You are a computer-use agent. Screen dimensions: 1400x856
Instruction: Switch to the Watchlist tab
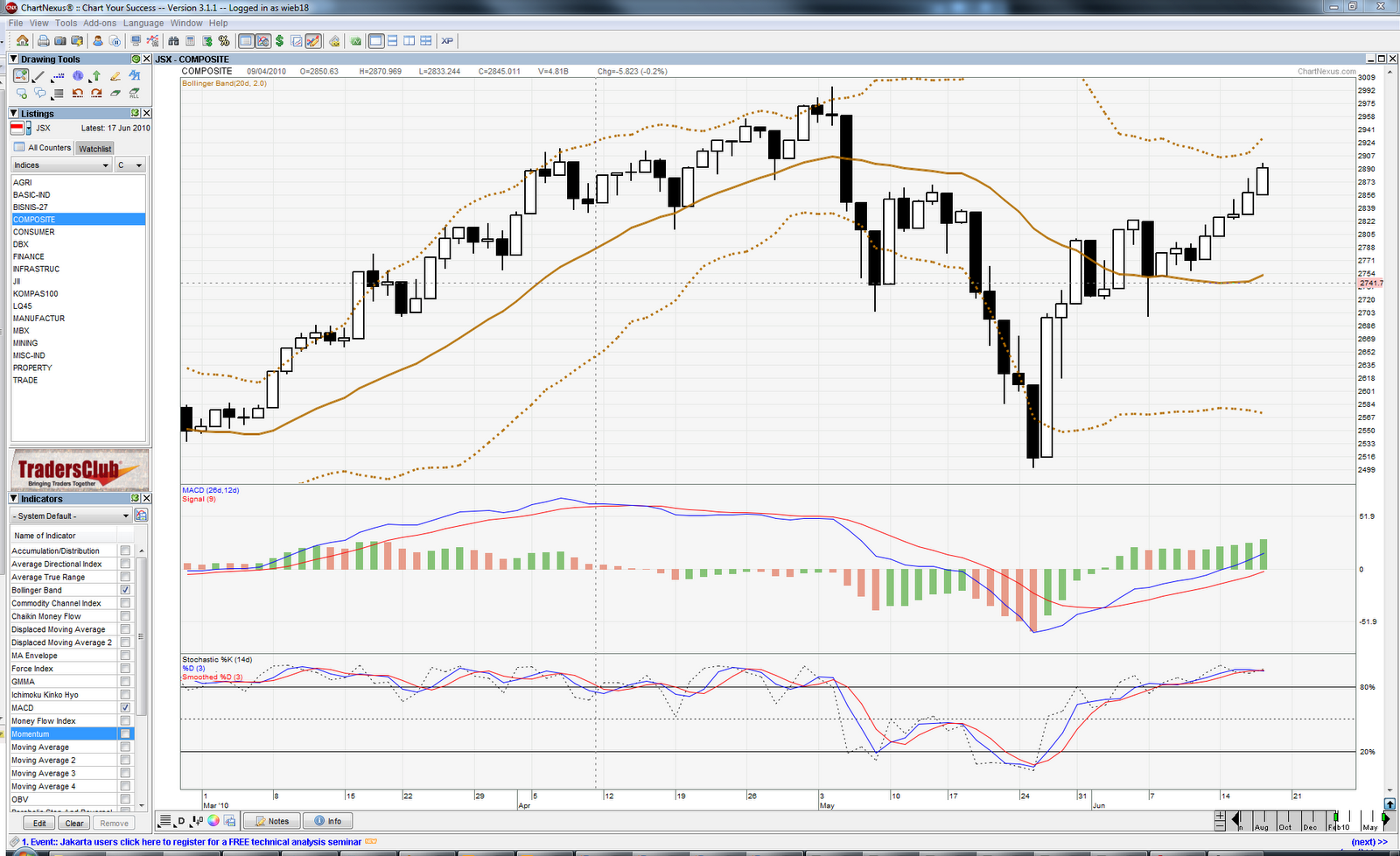click(95, 149)
